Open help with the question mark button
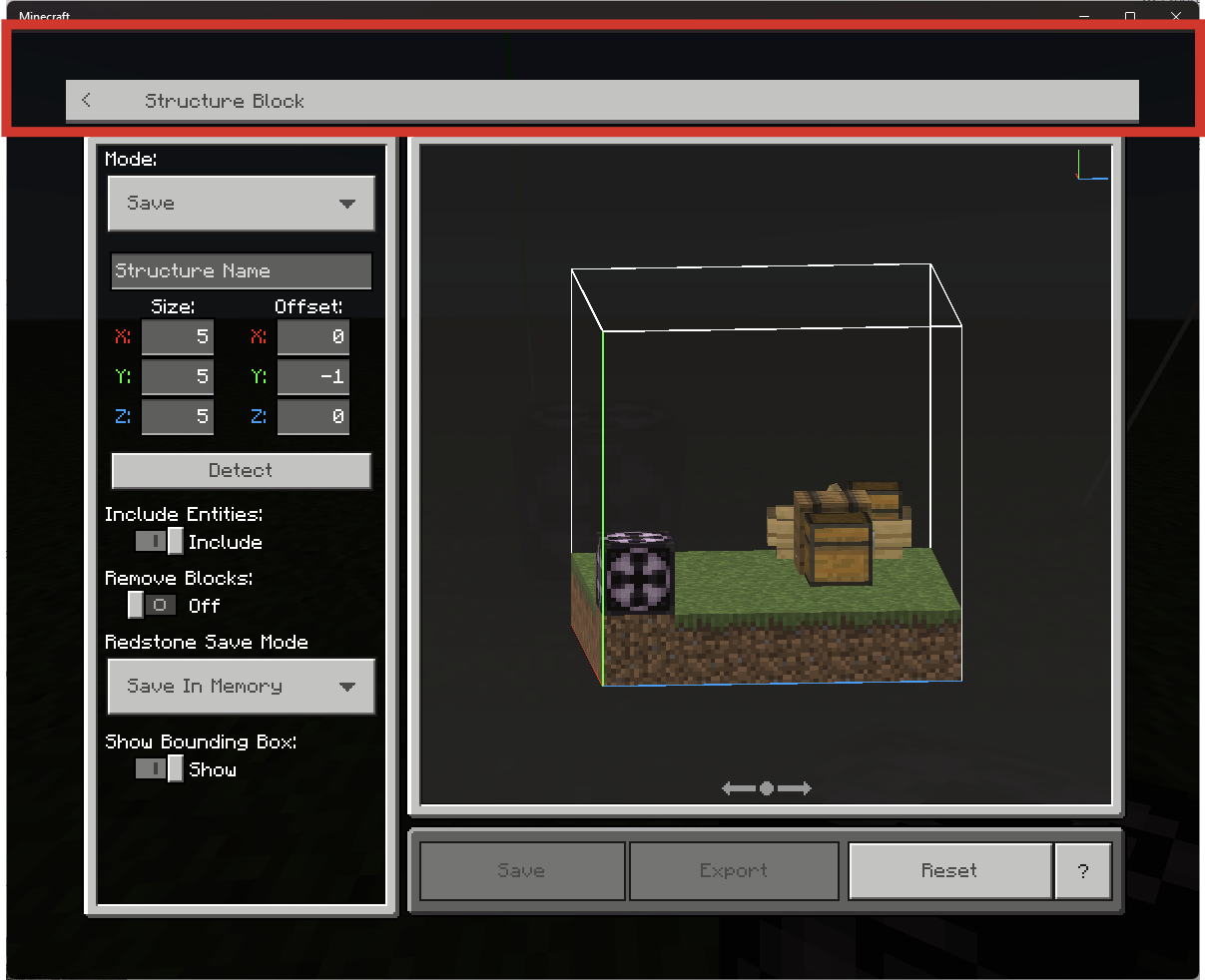Viewport: 1205px width, 980px height. coord(1083,871)
